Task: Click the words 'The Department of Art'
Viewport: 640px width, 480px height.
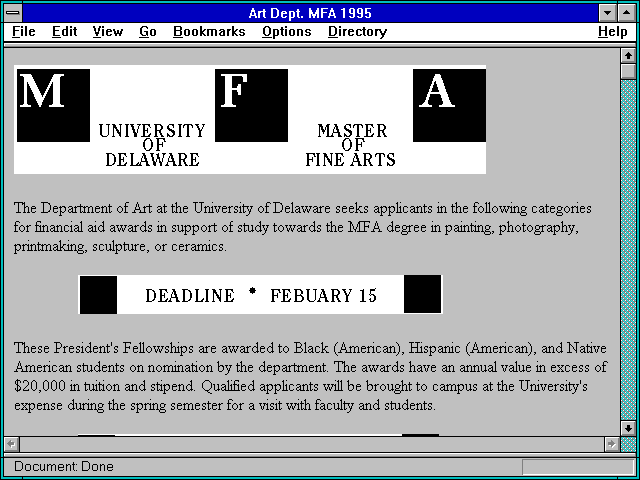Action: coord(83,208)
